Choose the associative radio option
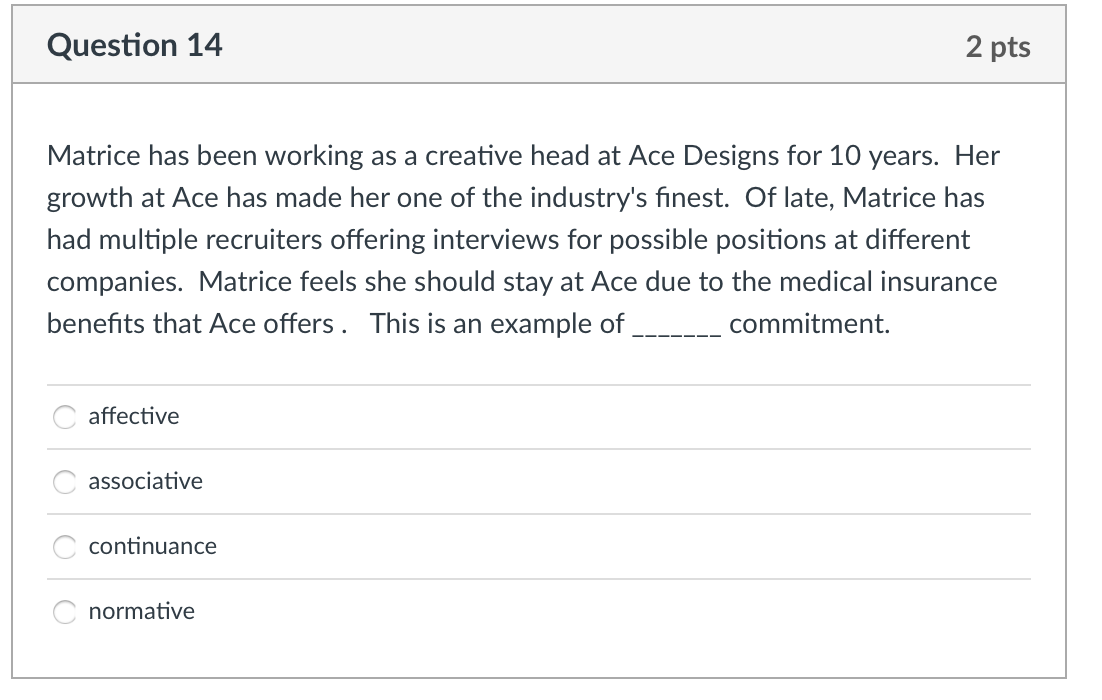Viewport: 1102px width, 700px height. [65, 482]
